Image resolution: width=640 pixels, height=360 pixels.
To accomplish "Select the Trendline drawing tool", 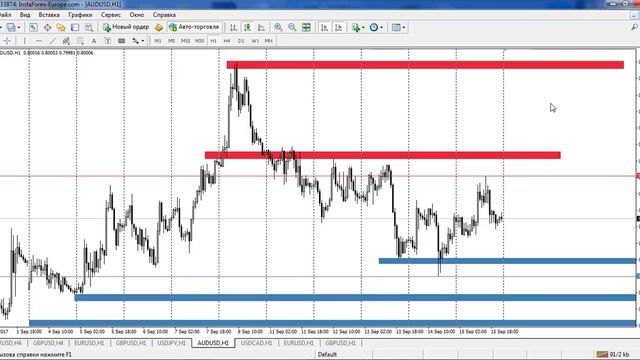I will 52,41.
